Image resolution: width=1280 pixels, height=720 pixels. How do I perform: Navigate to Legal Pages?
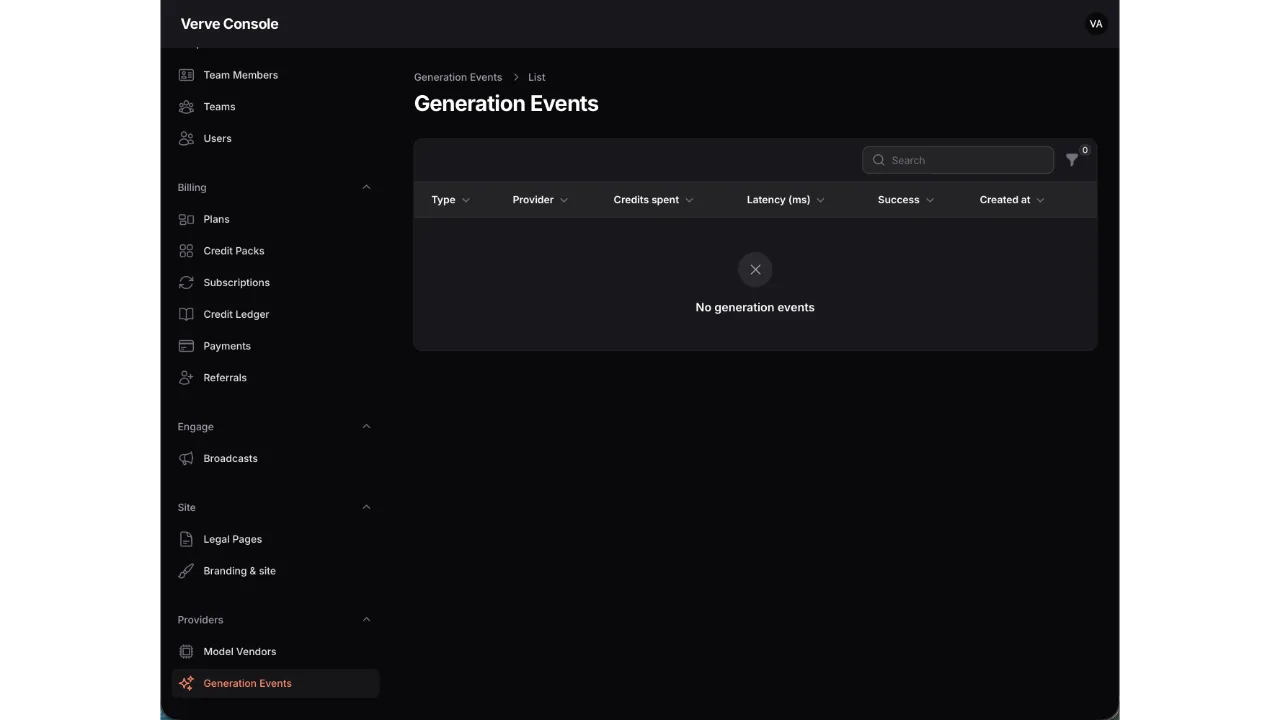coord(276,539)
